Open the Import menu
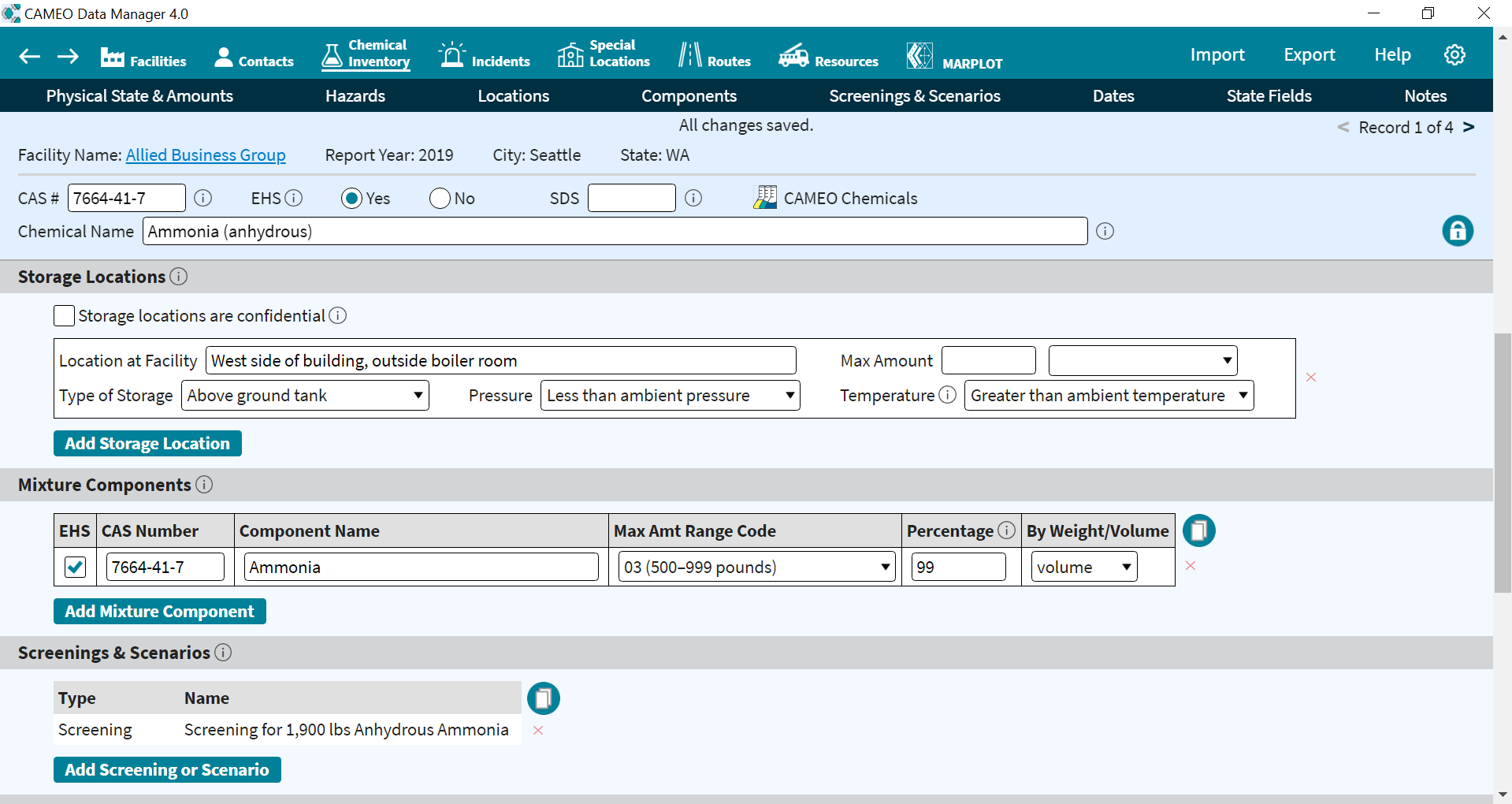The width and height of the screenshot is (1512, 804). pos(1217,55)
